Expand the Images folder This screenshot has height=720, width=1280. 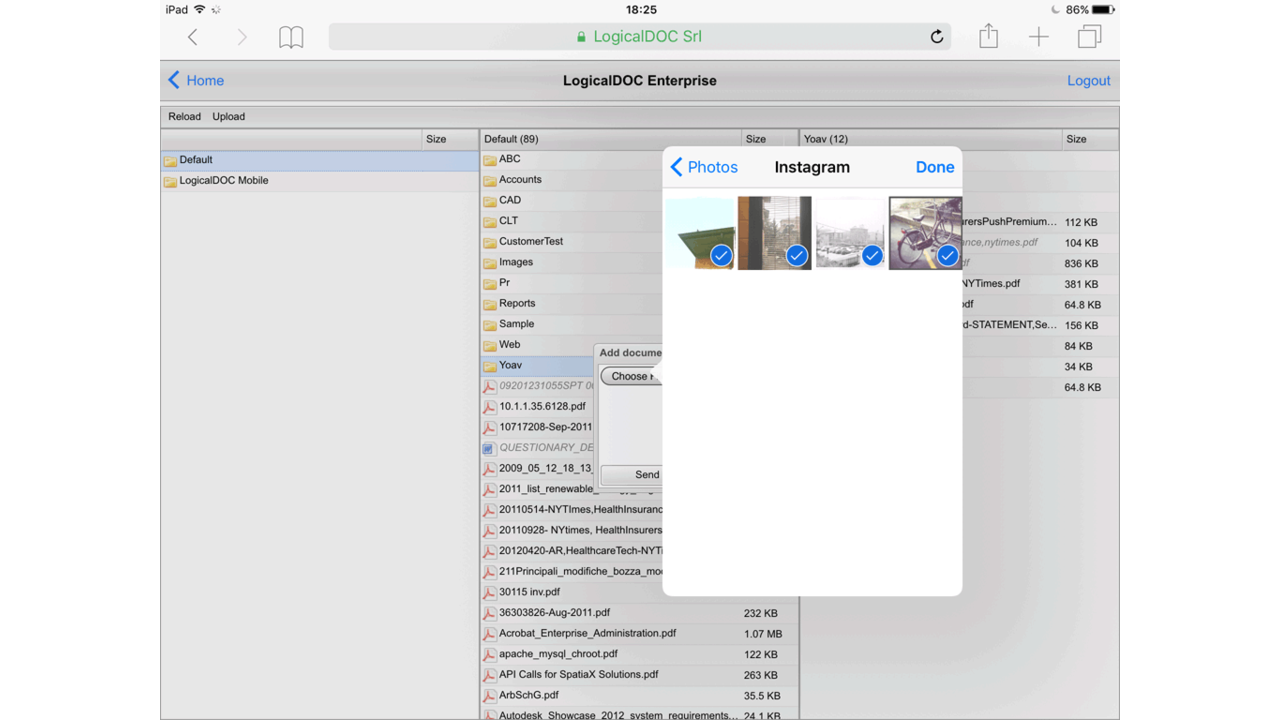[489, 262]
